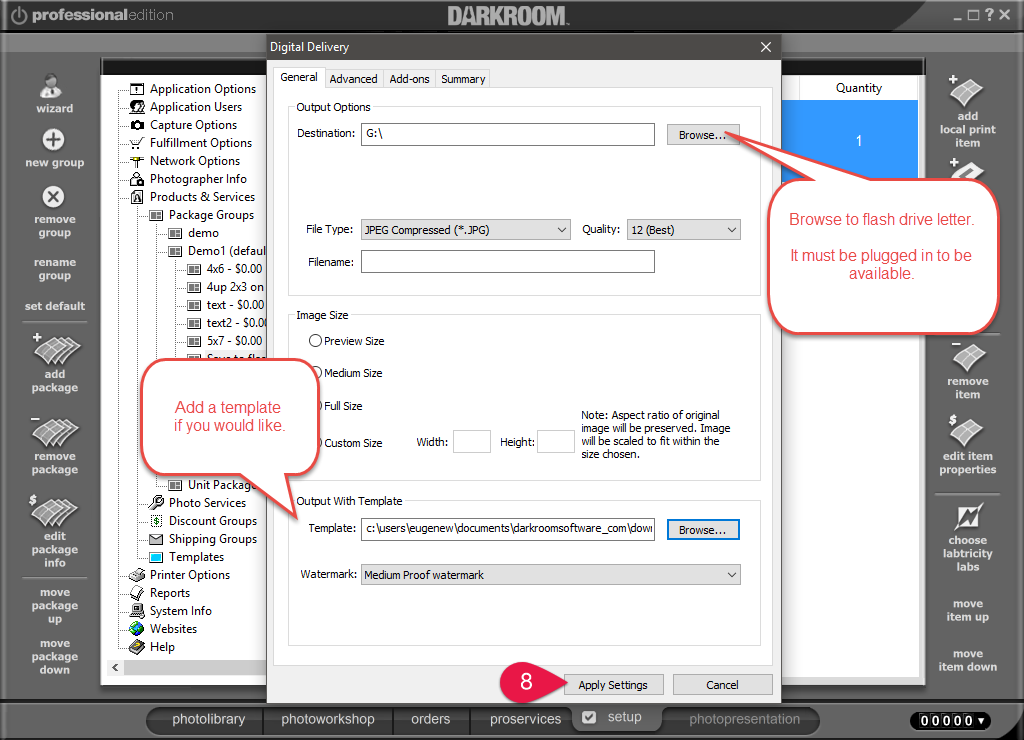Click the Filename input field
Screen dimensions: 1024x740
(x=507, y=262)
